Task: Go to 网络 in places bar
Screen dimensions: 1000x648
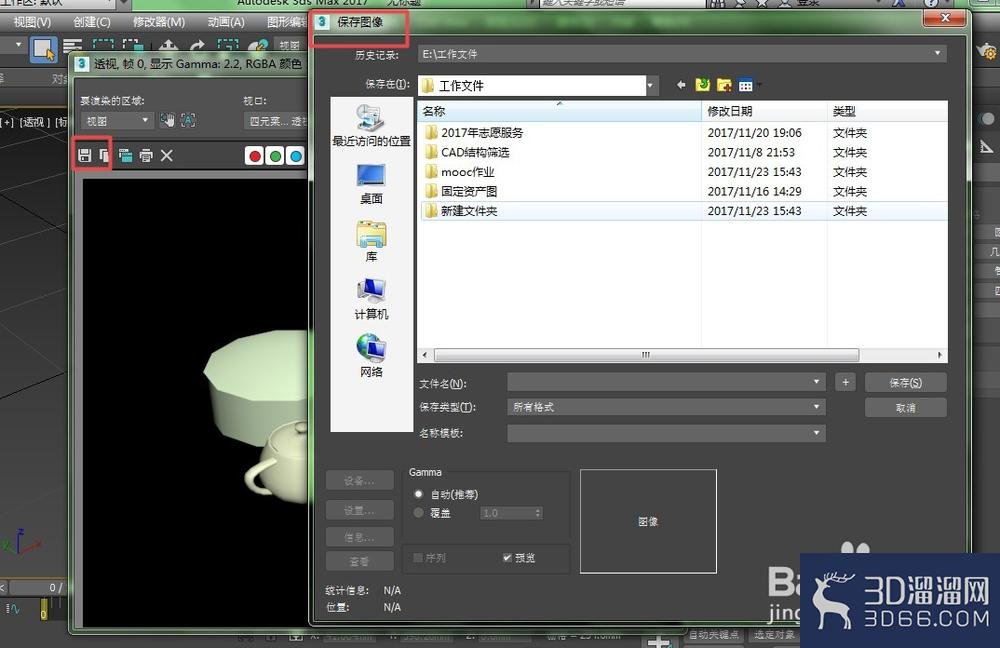Action: coord(371,356)
